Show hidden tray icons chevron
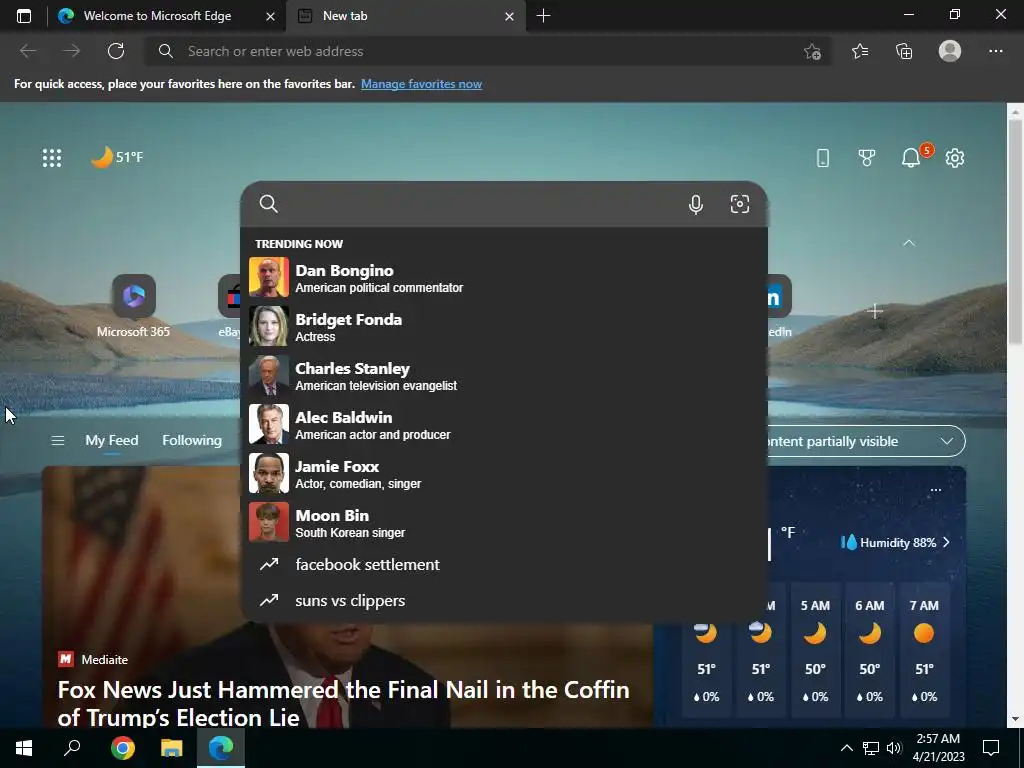 846,748
